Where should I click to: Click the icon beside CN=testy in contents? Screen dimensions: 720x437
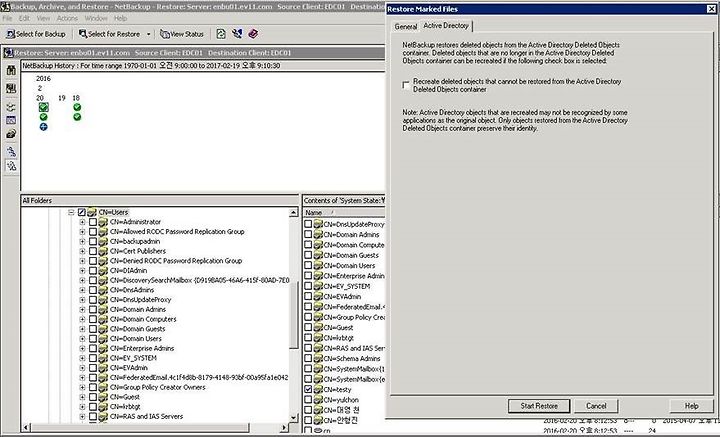[x=318, y=389]
